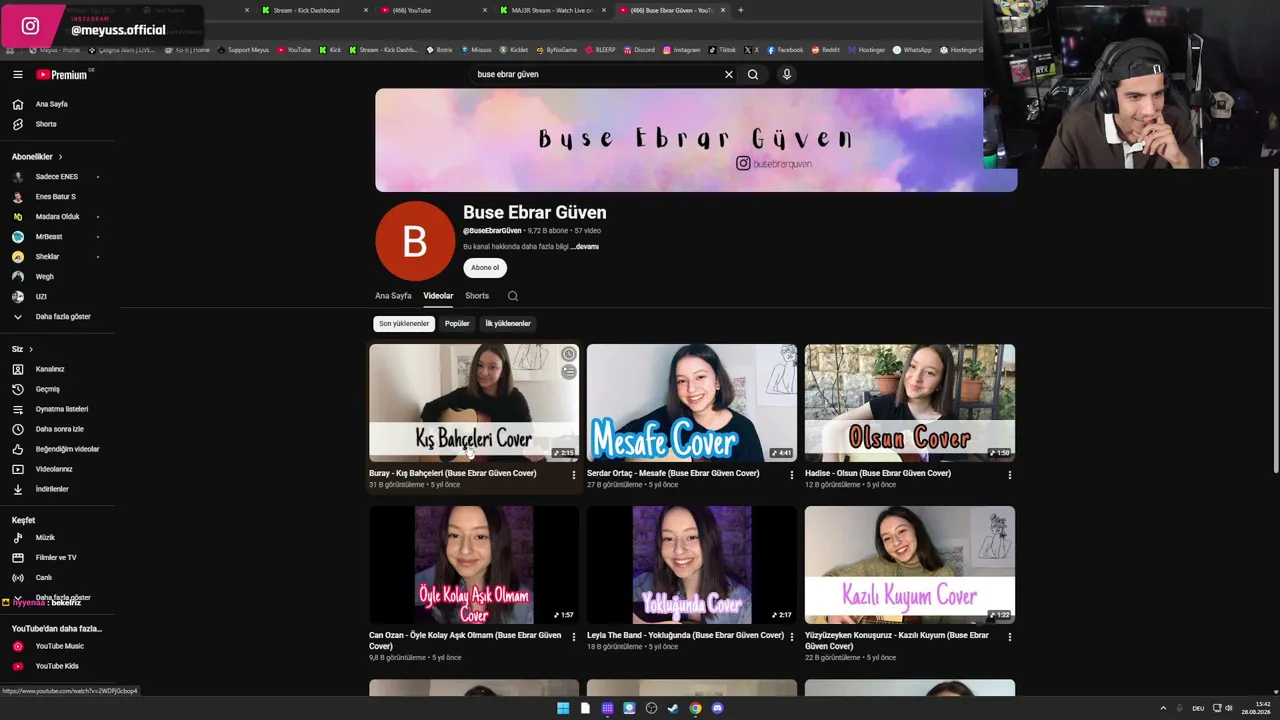
Task: Select the İlk yüklenenler filter chip
Action: pyautogui.click(x=508, y=324)
